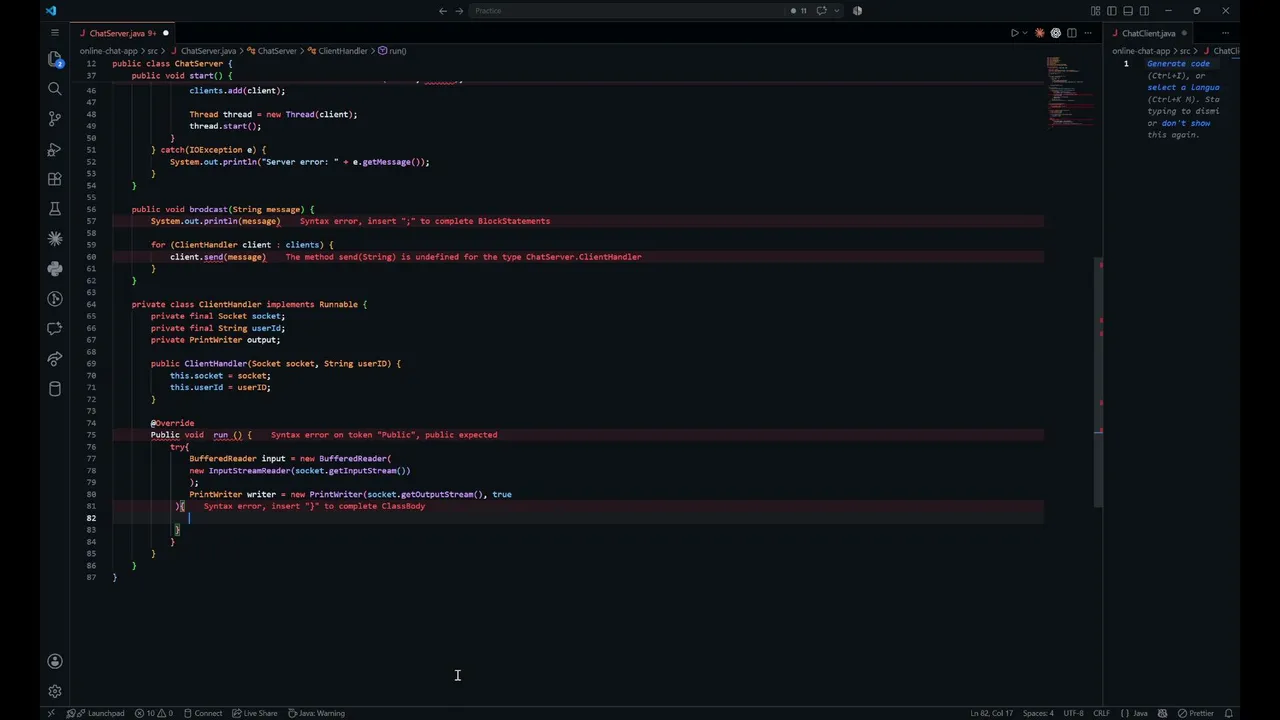
Task: Start Live Share from status bar
Action: click(254, 713)
